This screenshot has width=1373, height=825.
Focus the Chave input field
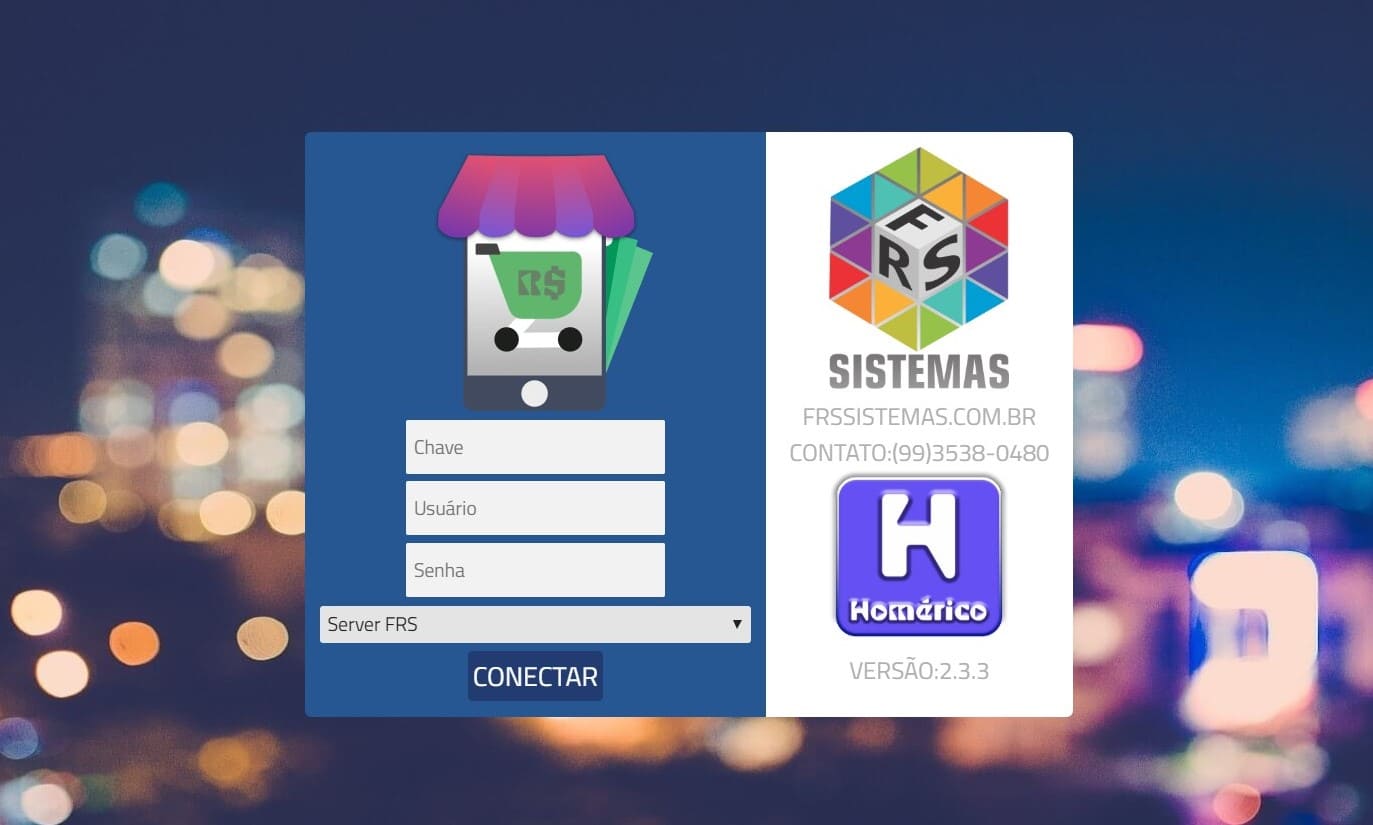535,447
